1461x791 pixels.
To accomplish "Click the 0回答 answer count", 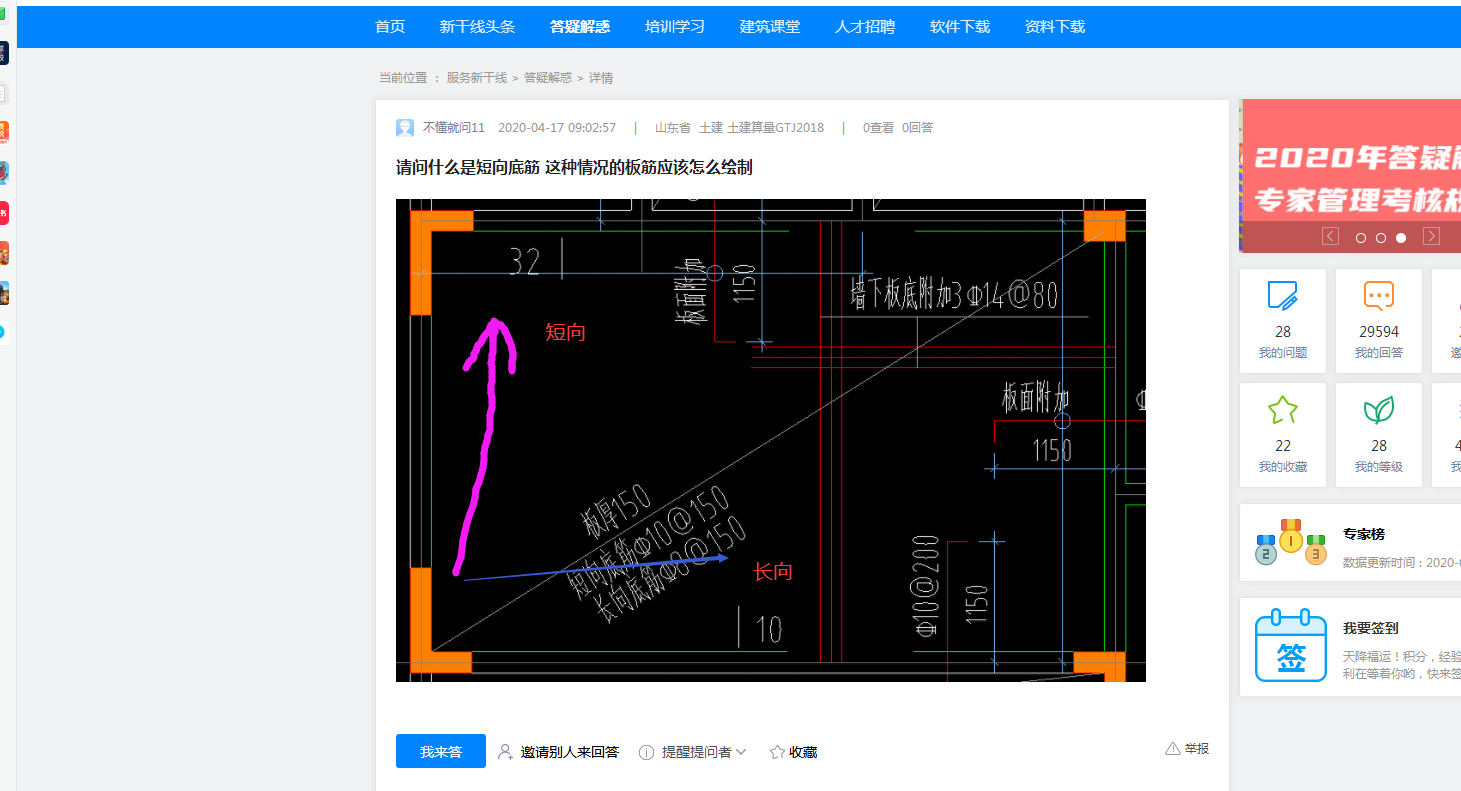I will [x=917, y=128].
